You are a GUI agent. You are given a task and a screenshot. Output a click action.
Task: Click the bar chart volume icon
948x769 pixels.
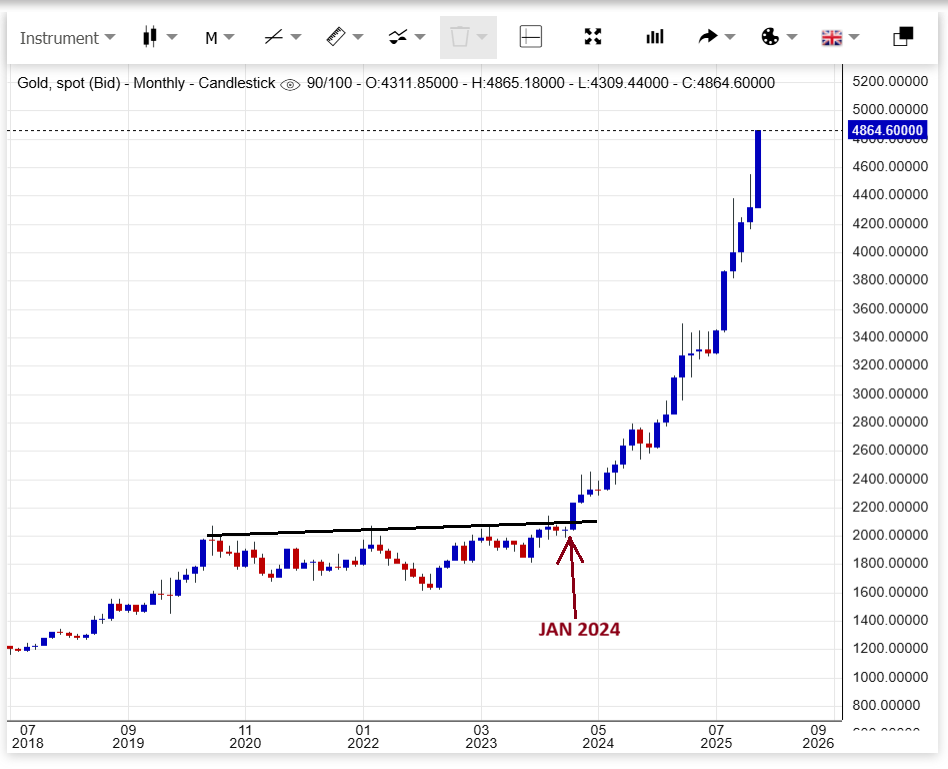click(x=655, y=38)
